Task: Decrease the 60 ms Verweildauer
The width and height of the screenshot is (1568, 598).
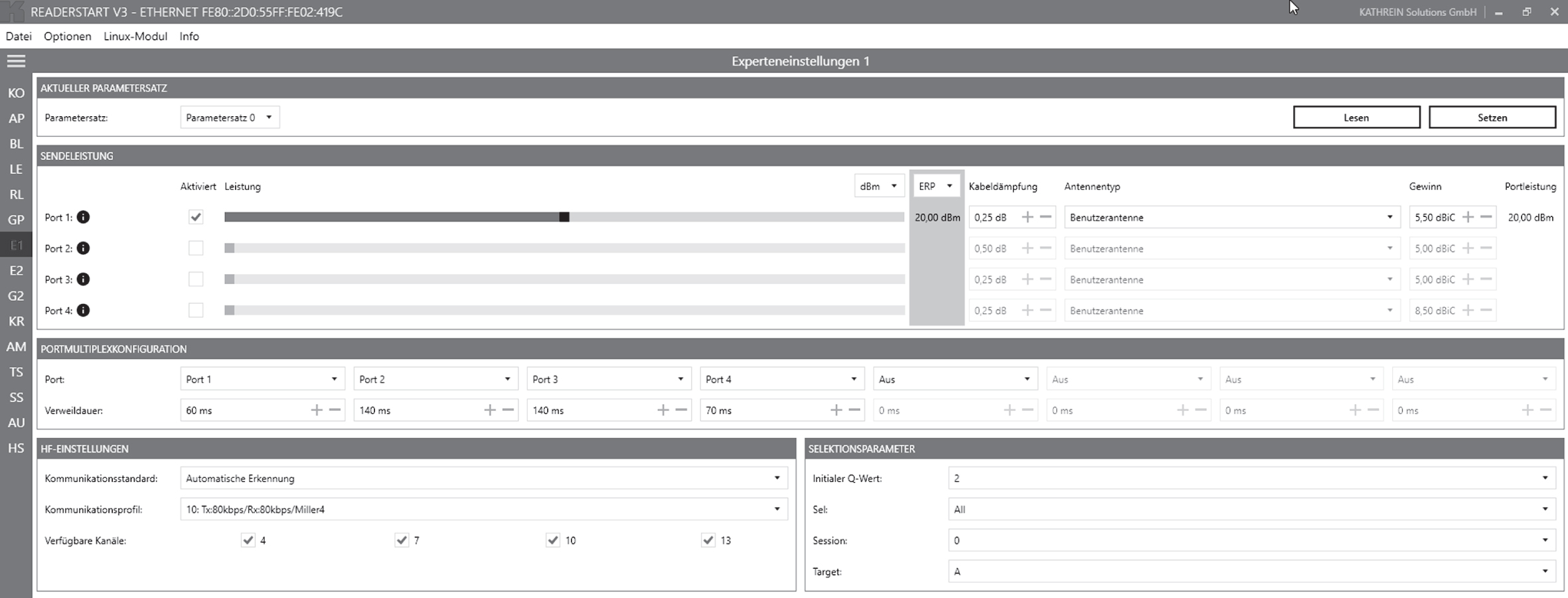Action: [335, 410]
